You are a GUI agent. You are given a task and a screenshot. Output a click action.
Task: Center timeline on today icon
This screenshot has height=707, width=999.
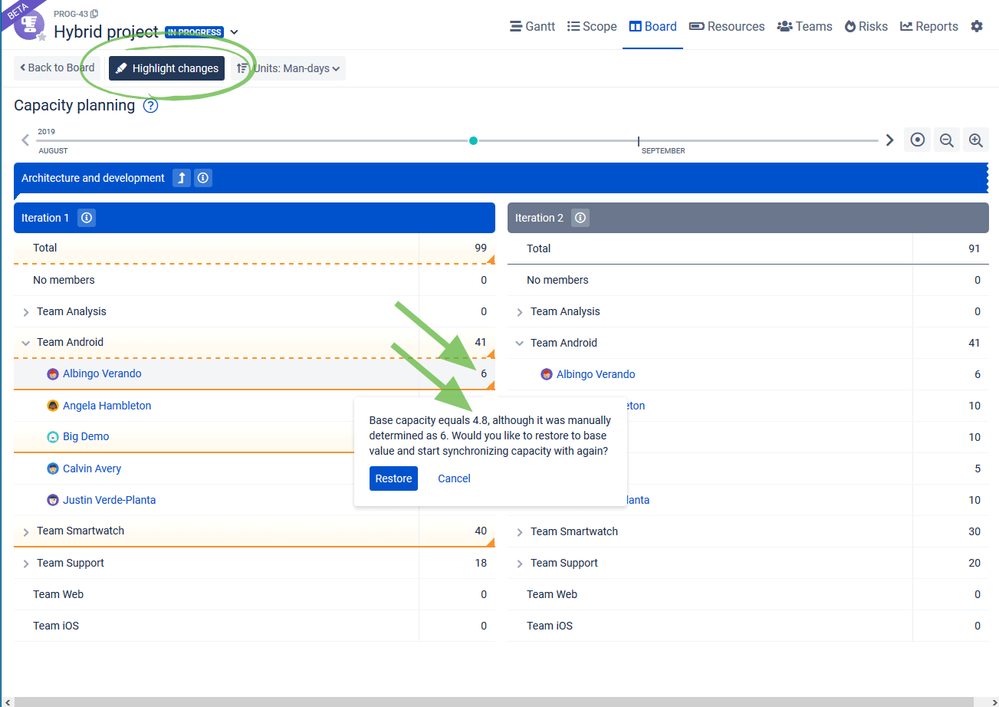(917, 140)
